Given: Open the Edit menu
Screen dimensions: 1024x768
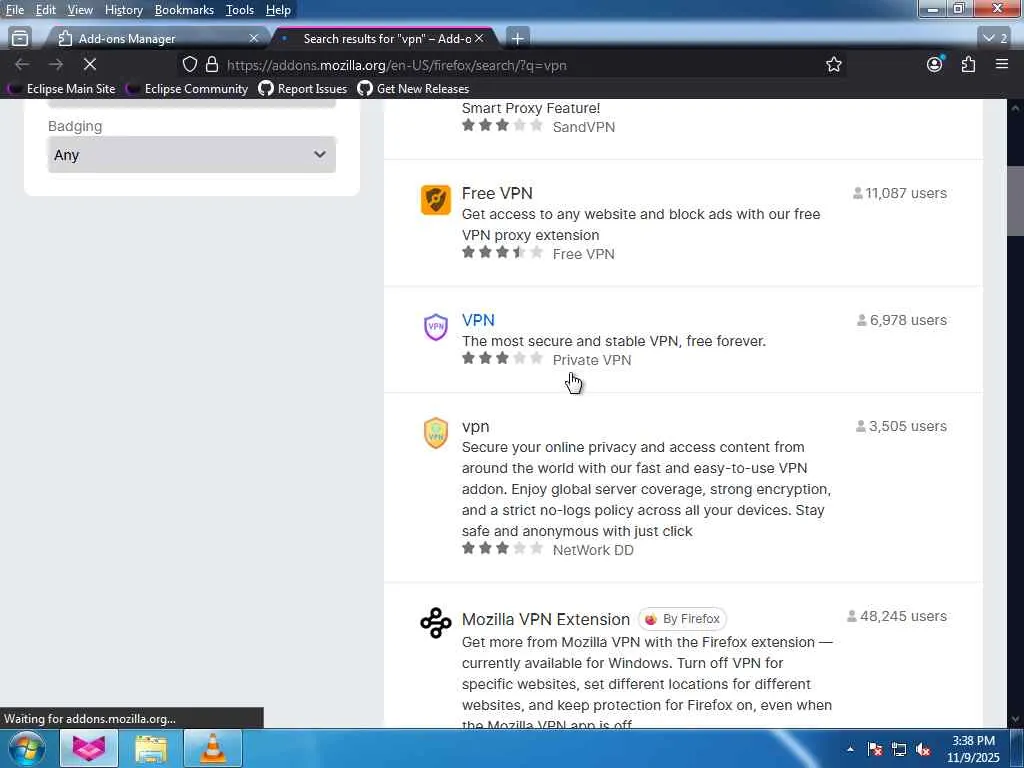Looking at the screenshot, I should pyautogui.click(x=46, y=10).
